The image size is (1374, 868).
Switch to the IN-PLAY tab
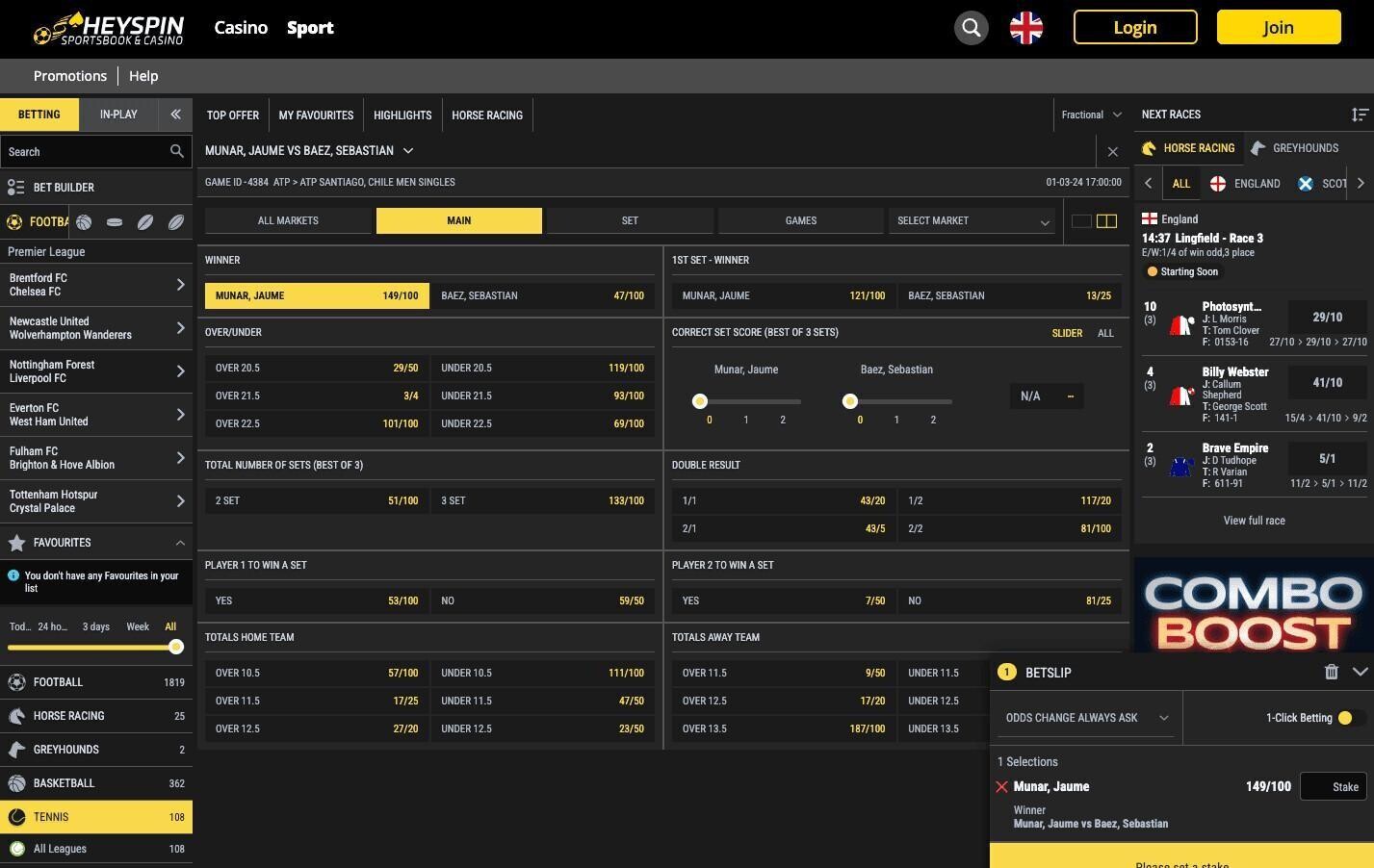pyautogui.click(x=118, y=115)
